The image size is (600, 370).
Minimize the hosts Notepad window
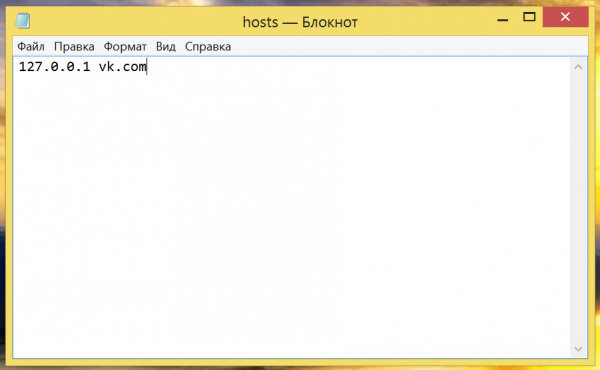click(x=502, y=18)
